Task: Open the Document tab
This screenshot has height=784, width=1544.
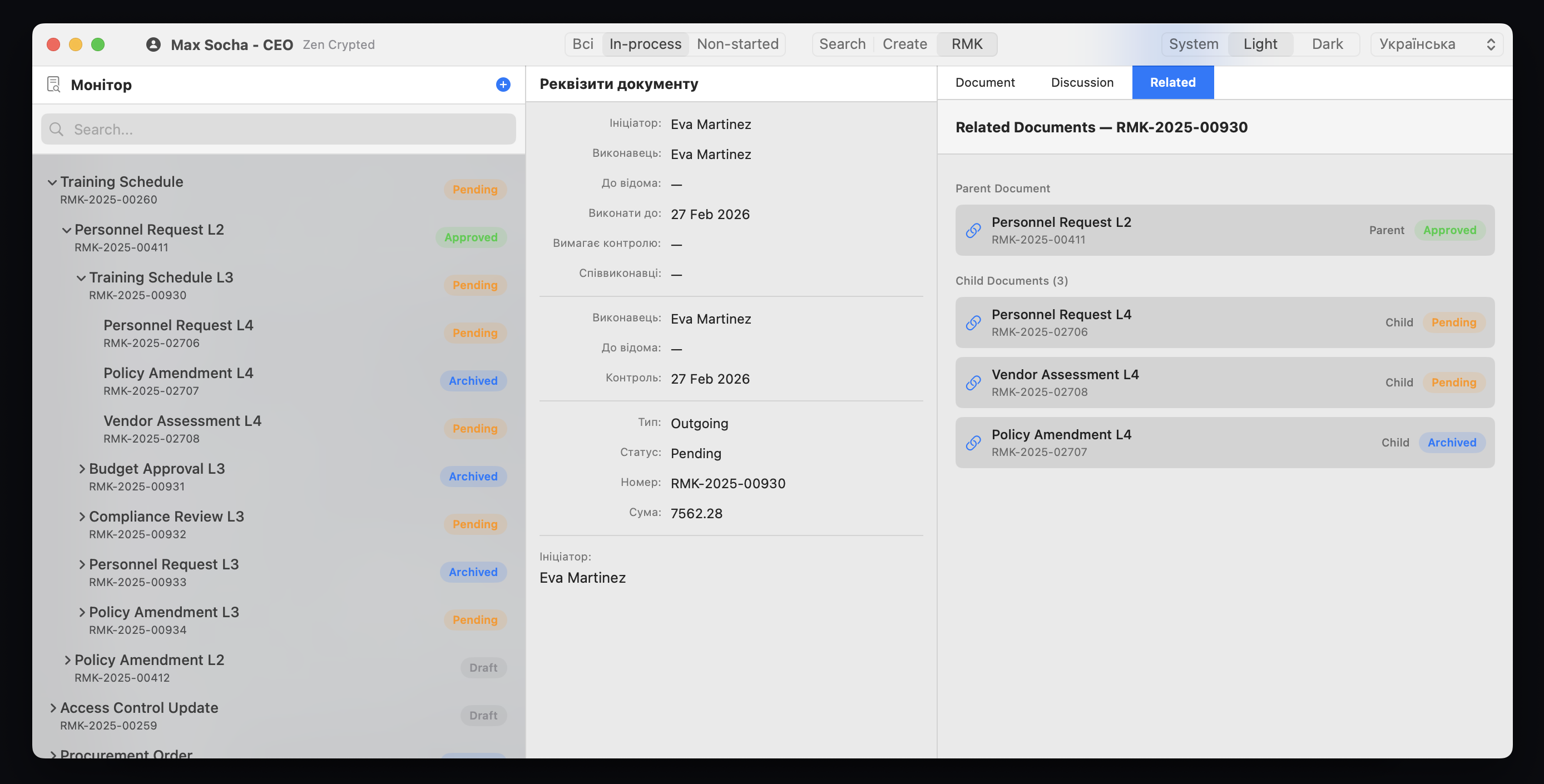Action: coord(984,83)
